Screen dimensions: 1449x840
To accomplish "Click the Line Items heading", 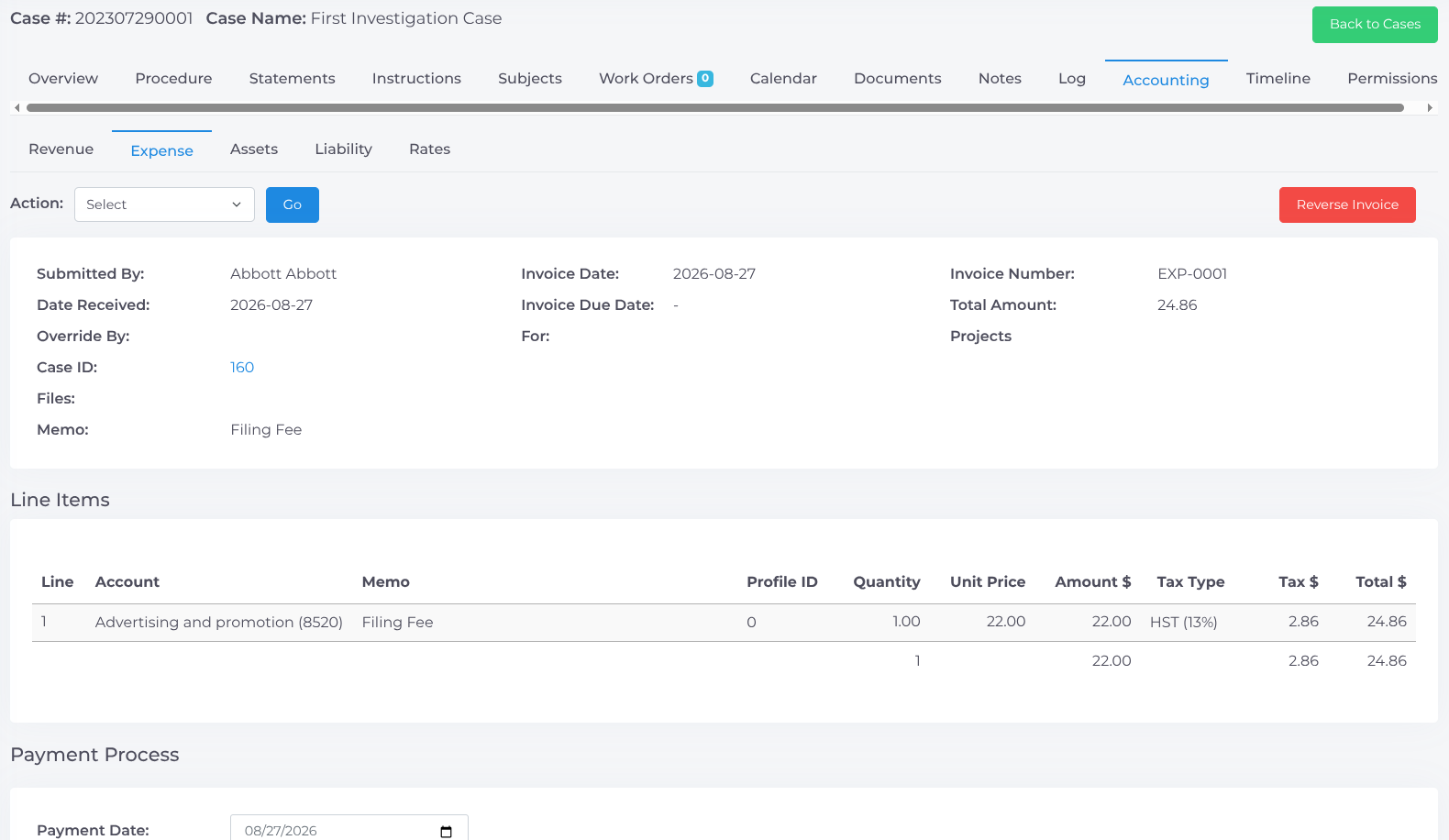I will coord(60,500).
